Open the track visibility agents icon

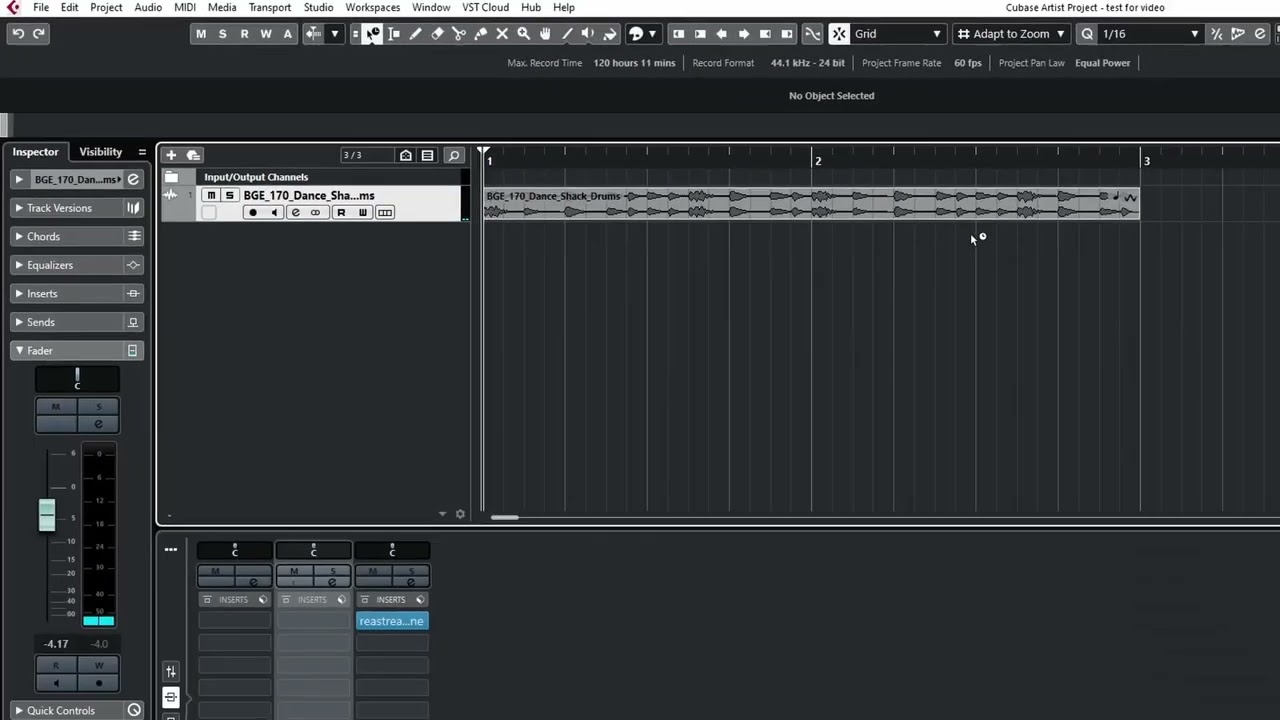(405, 155)
